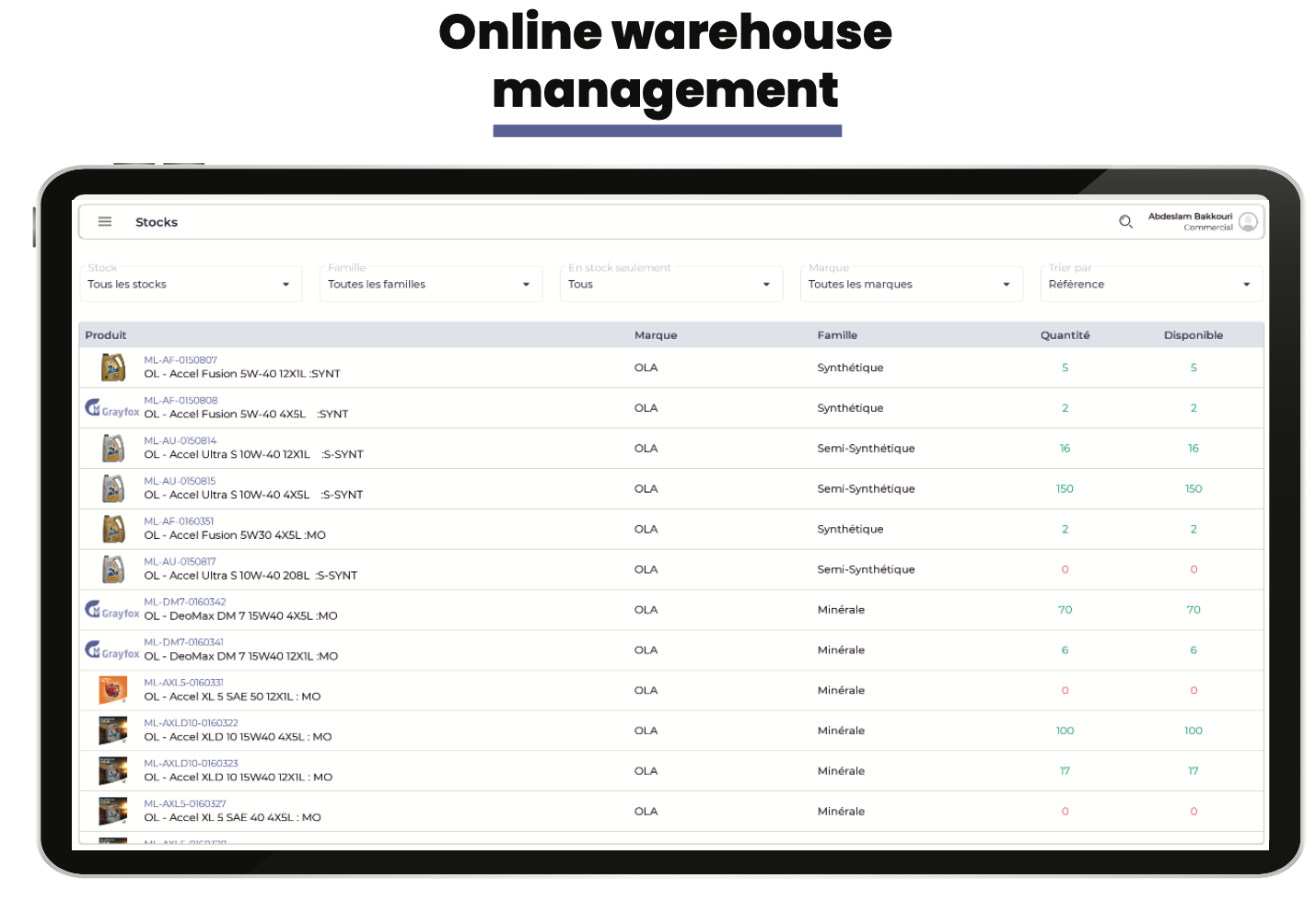Select OL - Accel XLD 10 15W40 4X5L name
The image size is (1316, 901).
click(238, 737)
